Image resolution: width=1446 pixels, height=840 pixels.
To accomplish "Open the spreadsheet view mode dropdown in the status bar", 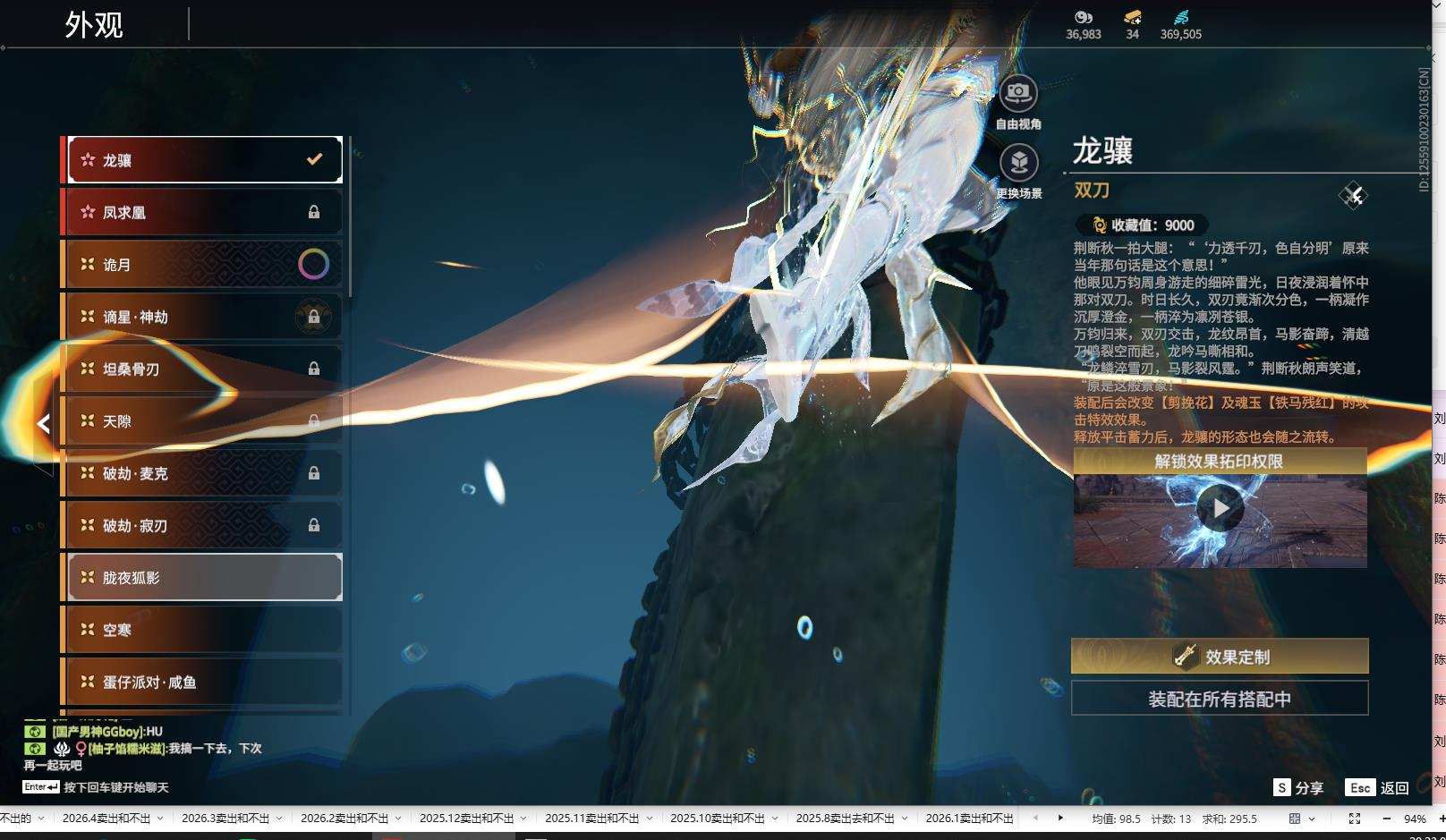I will [x=1312, y=819].
